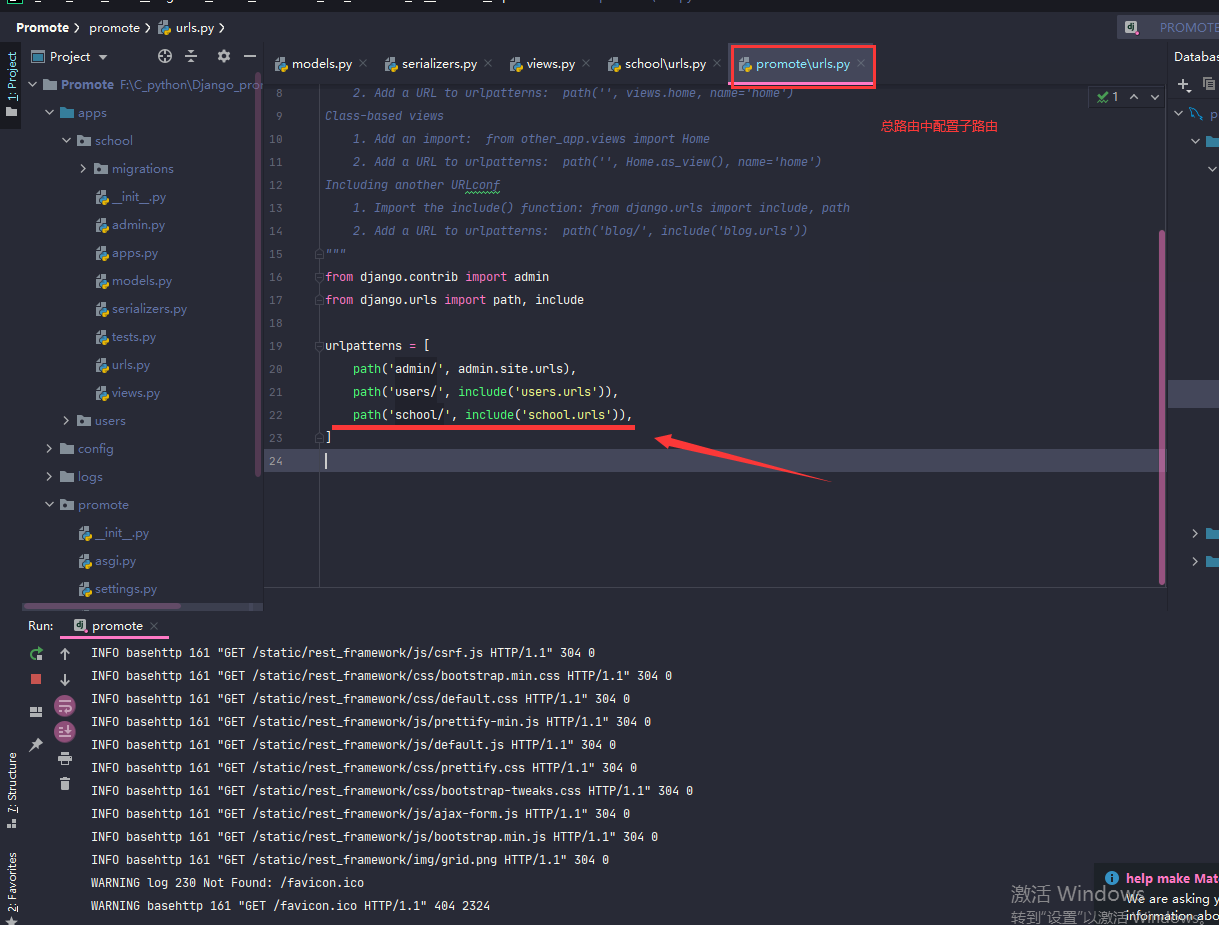Collapse the school folder
Screen dimensions: 1219x925
coord(67,141)
